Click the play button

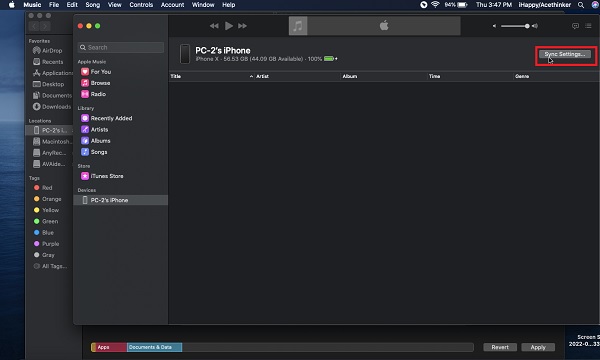[x=229, y=26]
